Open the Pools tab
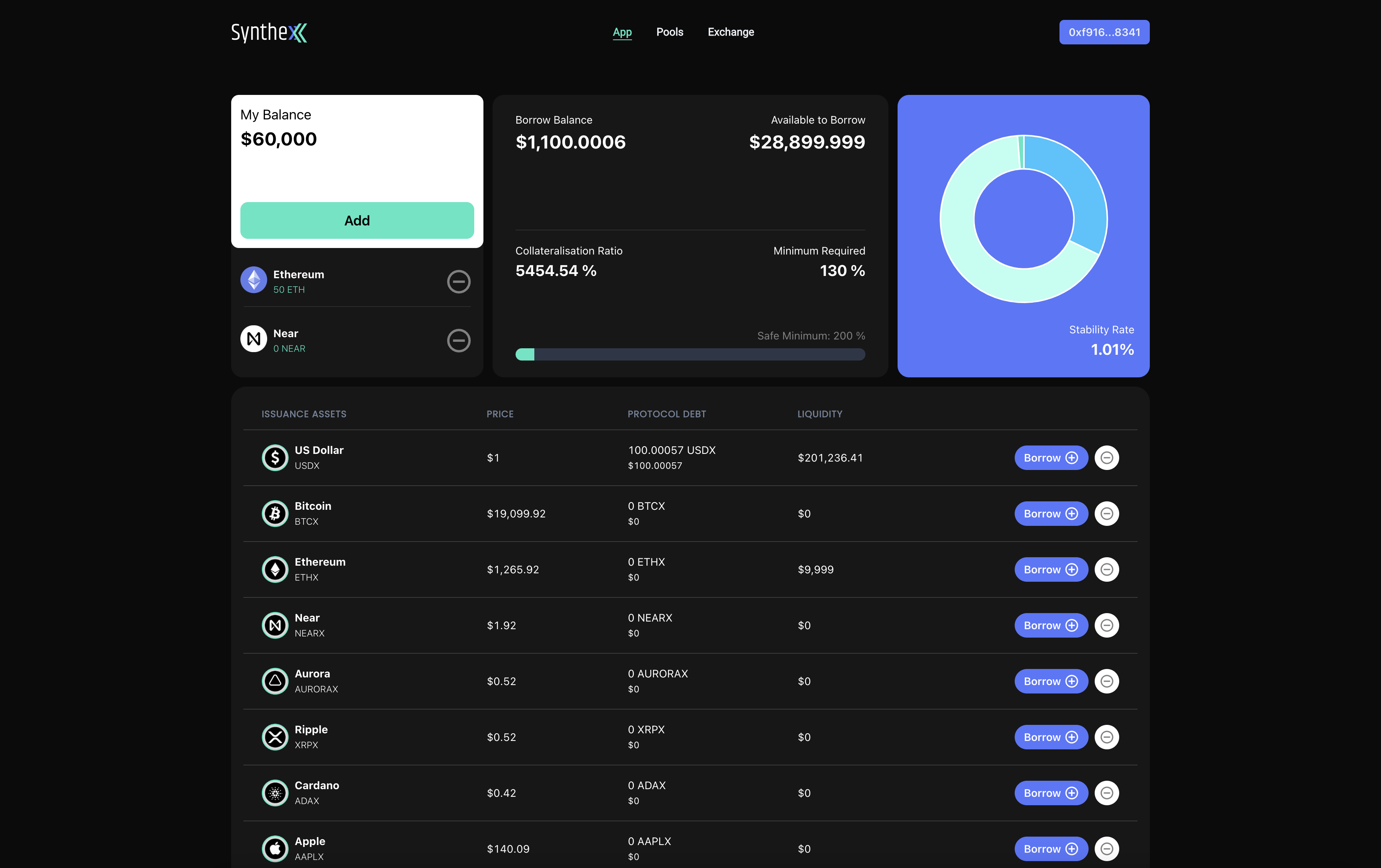This screenshot has height=868, width=1381. click(x=669, y=32)
